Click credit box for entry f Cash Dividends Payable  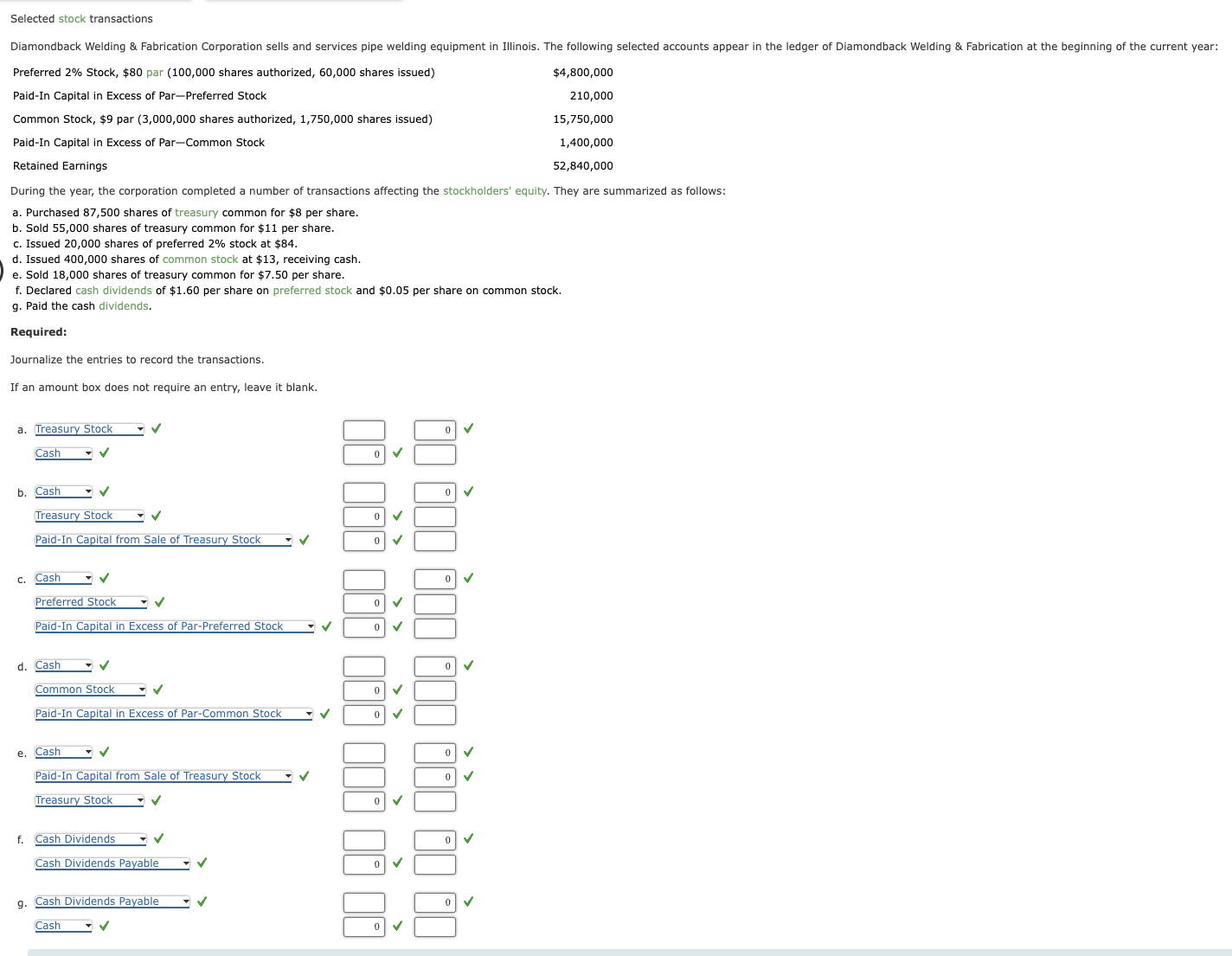pos(435,864)
